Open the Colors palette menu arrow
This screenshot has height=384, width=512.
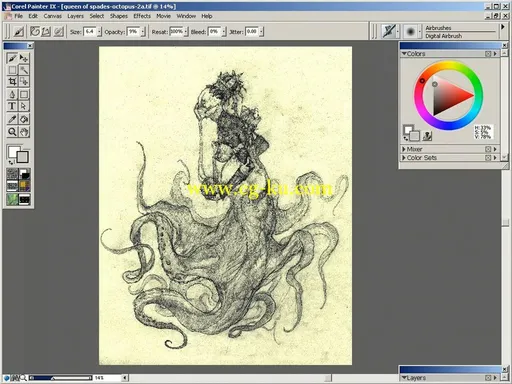pos(495,54)
